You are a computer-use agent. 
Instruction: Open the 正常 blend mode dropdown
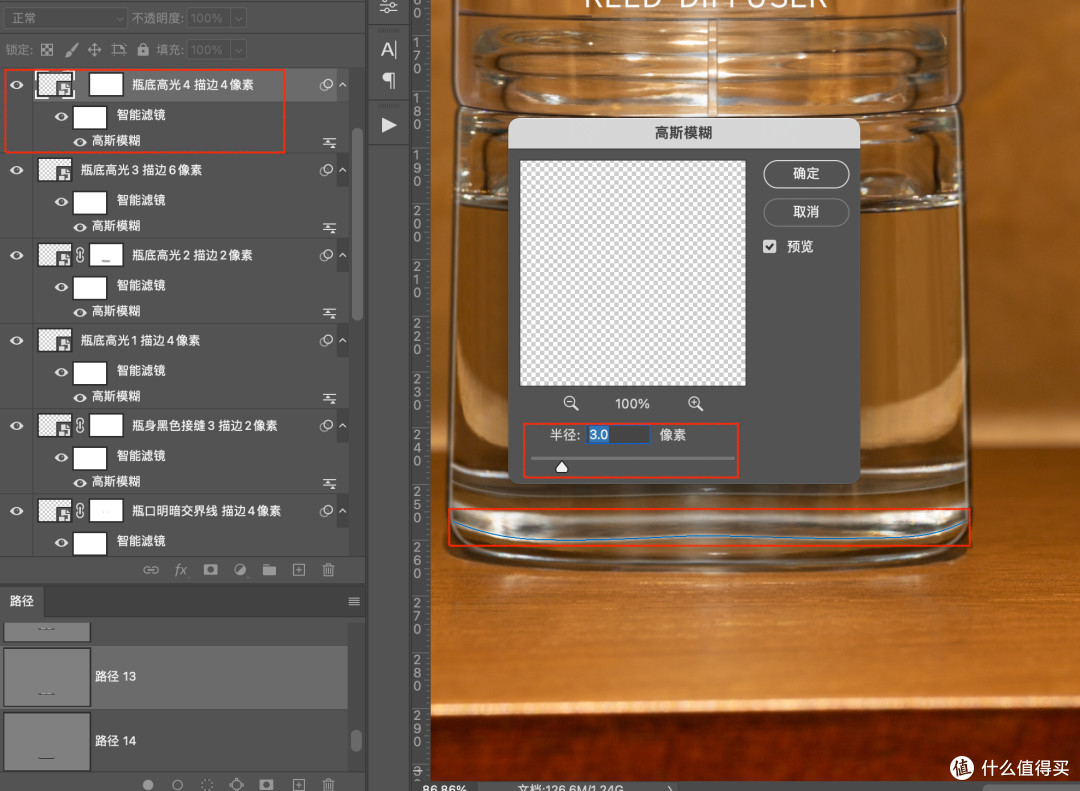click(x=66, y=18)
